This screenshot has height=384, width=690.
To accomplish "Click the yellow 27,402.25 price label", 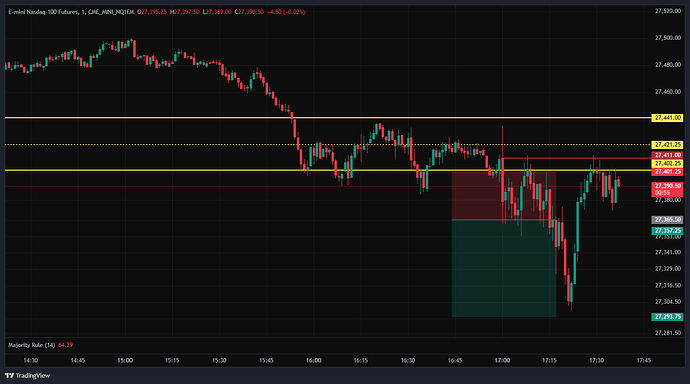I will 667,164.
